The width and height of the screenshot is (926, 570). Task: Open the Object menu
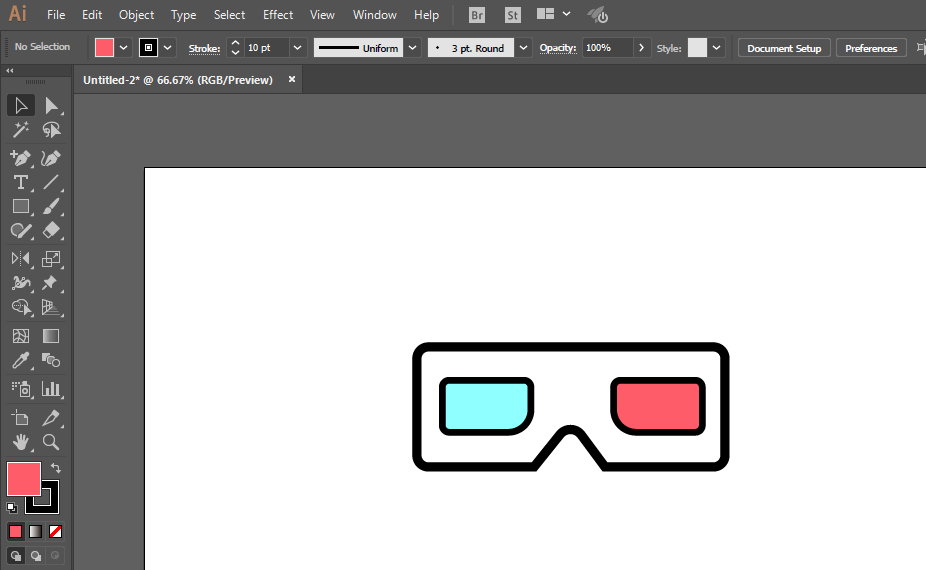coord(136,15)
